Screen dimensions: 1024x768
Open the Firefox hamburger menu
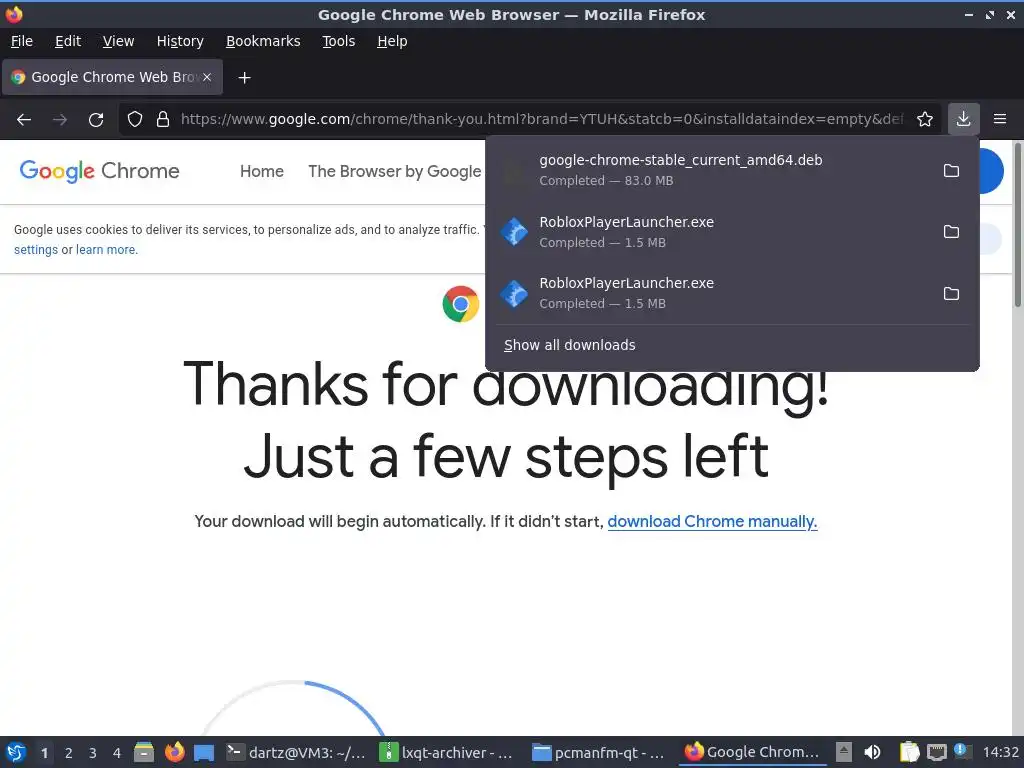pyautogui.click(x=1000, y=119)
